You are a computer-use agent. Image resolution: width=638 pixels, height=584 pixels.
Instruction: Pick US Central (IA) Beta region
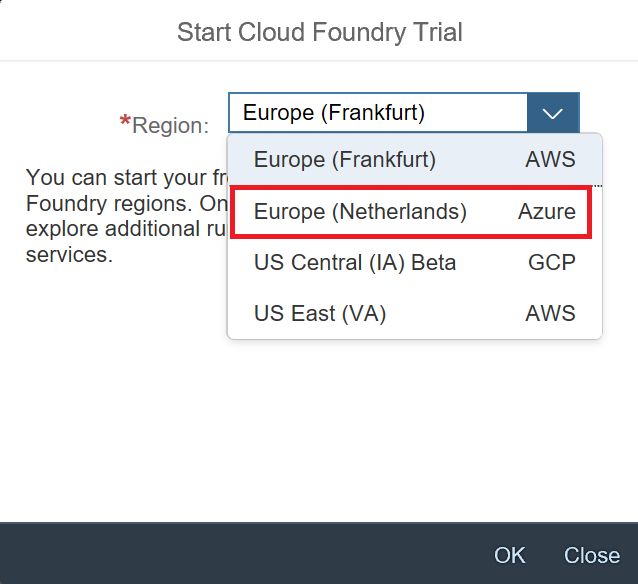[355, 263]
